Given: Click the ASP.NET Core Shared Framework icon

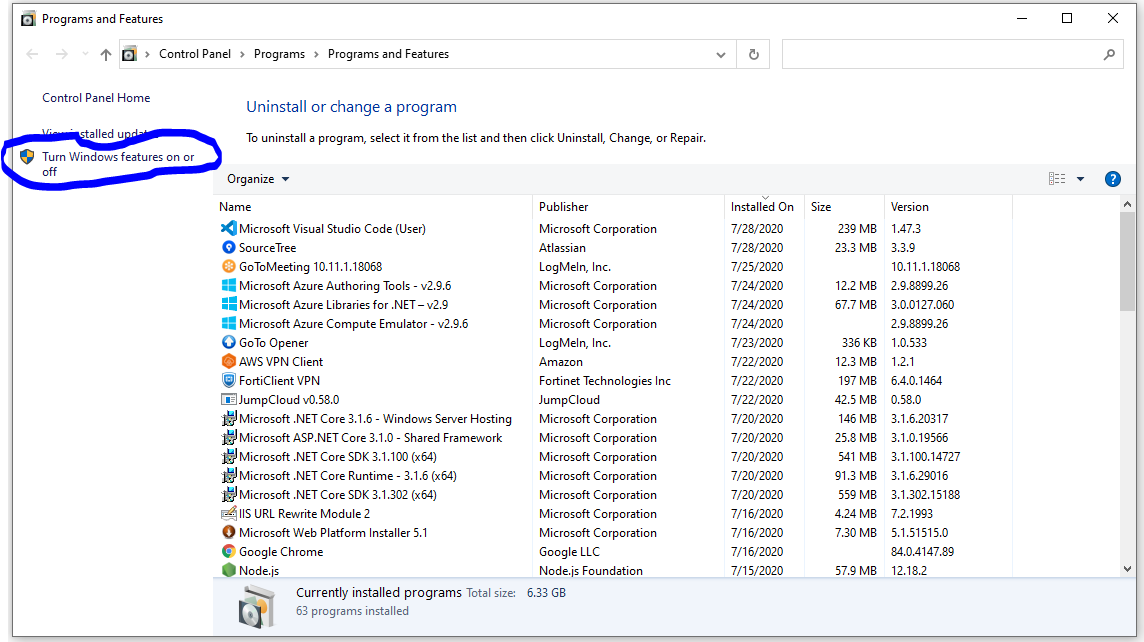Looking at the screenshot, I should click(x=228, y=437).
